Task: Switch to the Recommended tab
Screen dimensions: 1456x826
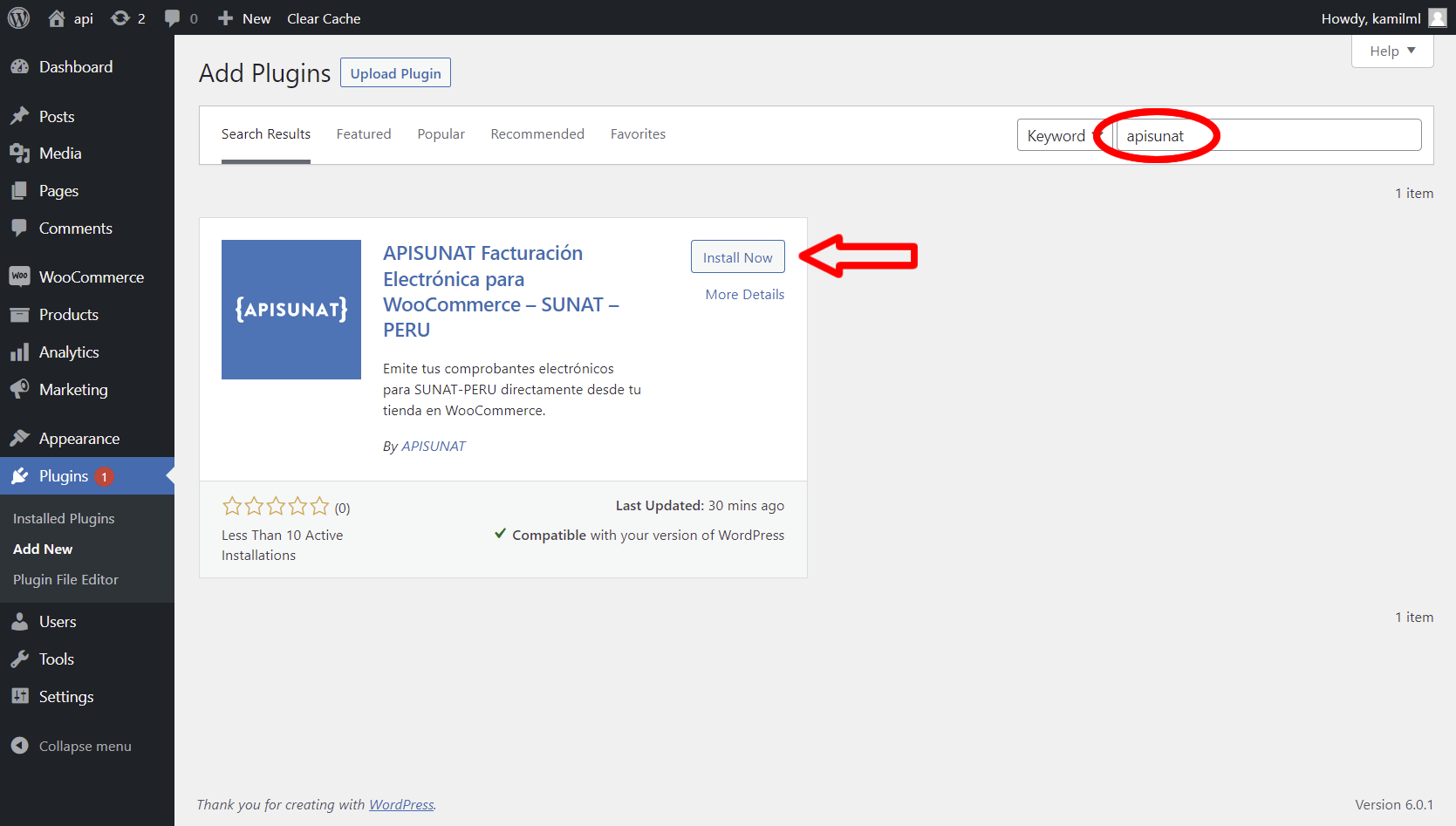Action: (x=537, y=134)
